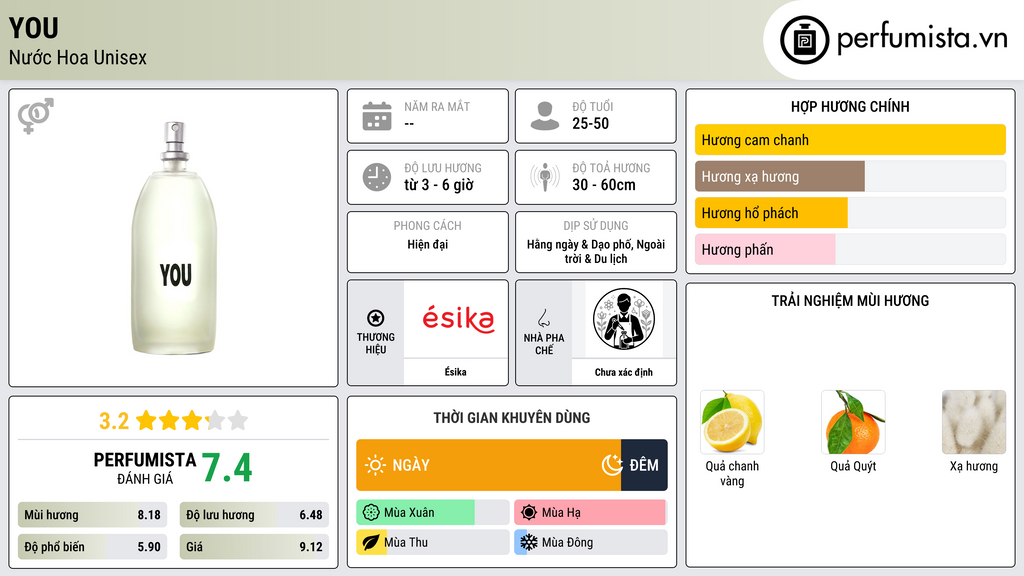Click the Quả Quýt tangerine image
This screenshot has height=576, width=1024.
pyautogui.click(x=853, y=422)
